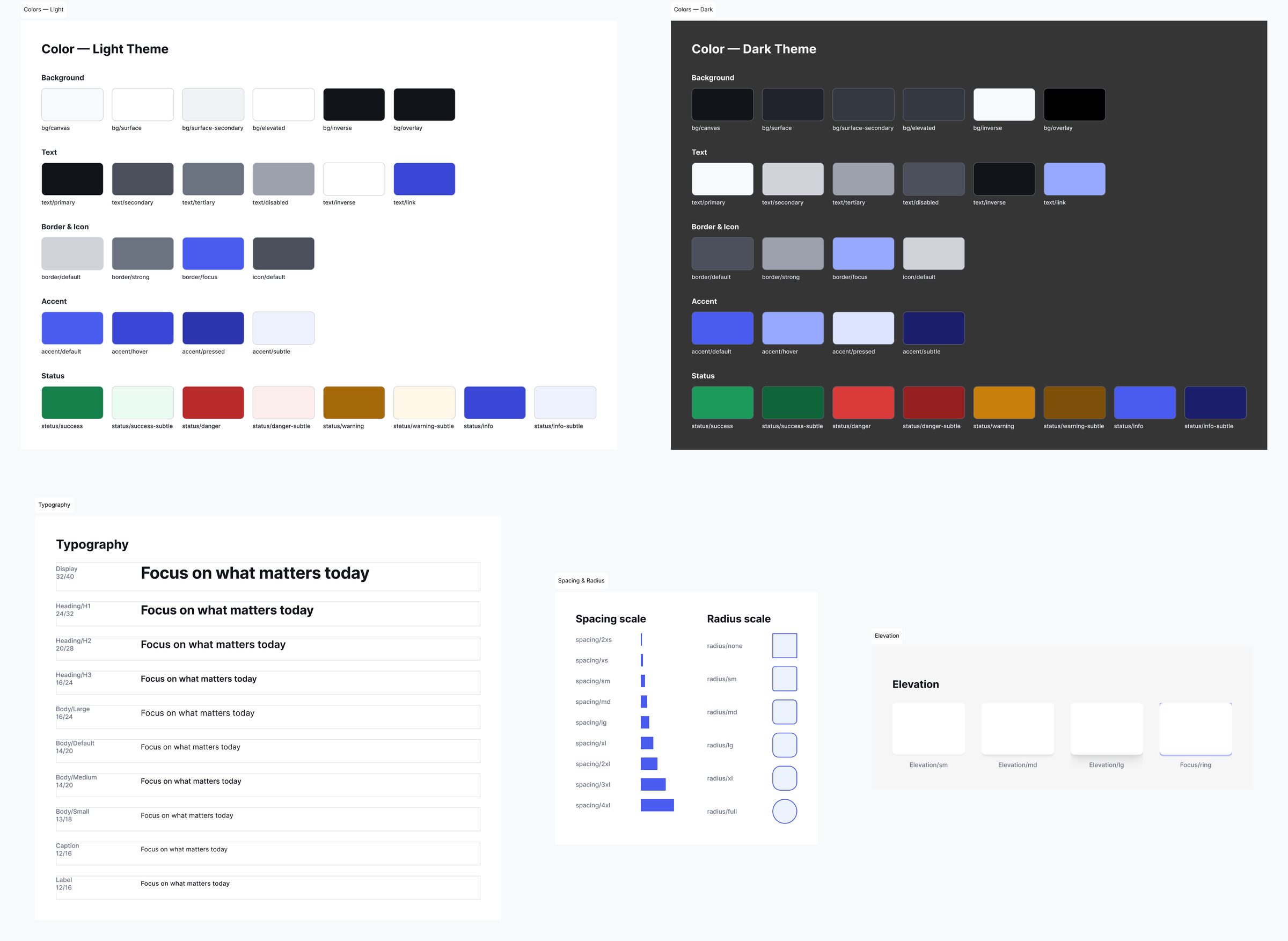The height and width of the screenshot is (941, 1288).
Task: Click dark theme status/success swatch
Action: click(x=722, y=403)
